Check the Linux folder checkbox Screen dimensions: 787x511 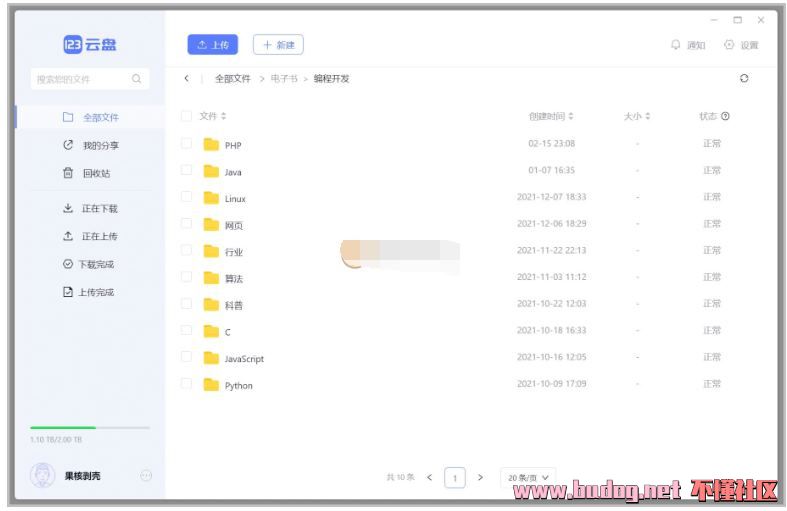(186, 197)
